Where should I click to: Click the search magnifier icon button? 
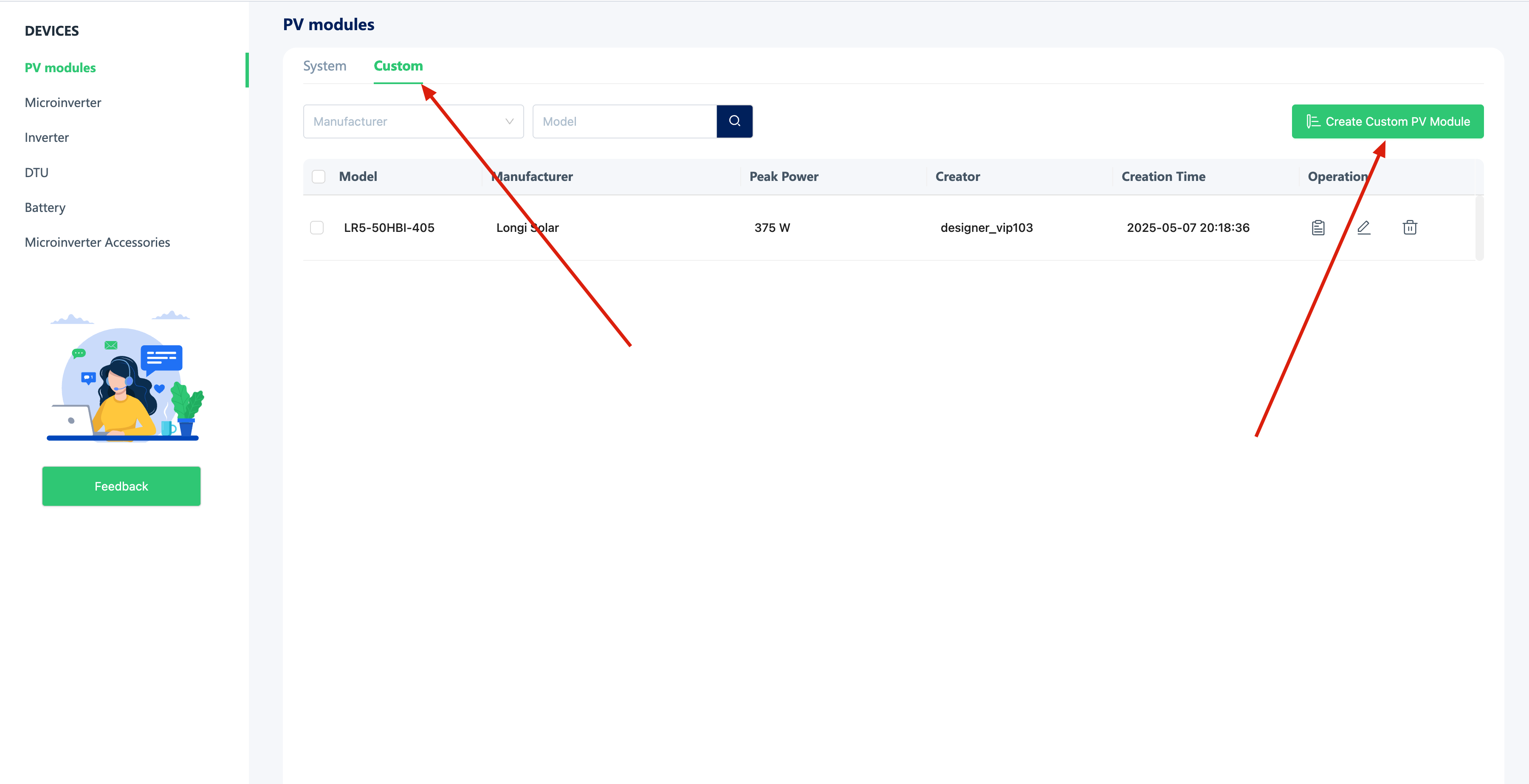(734, 121)
